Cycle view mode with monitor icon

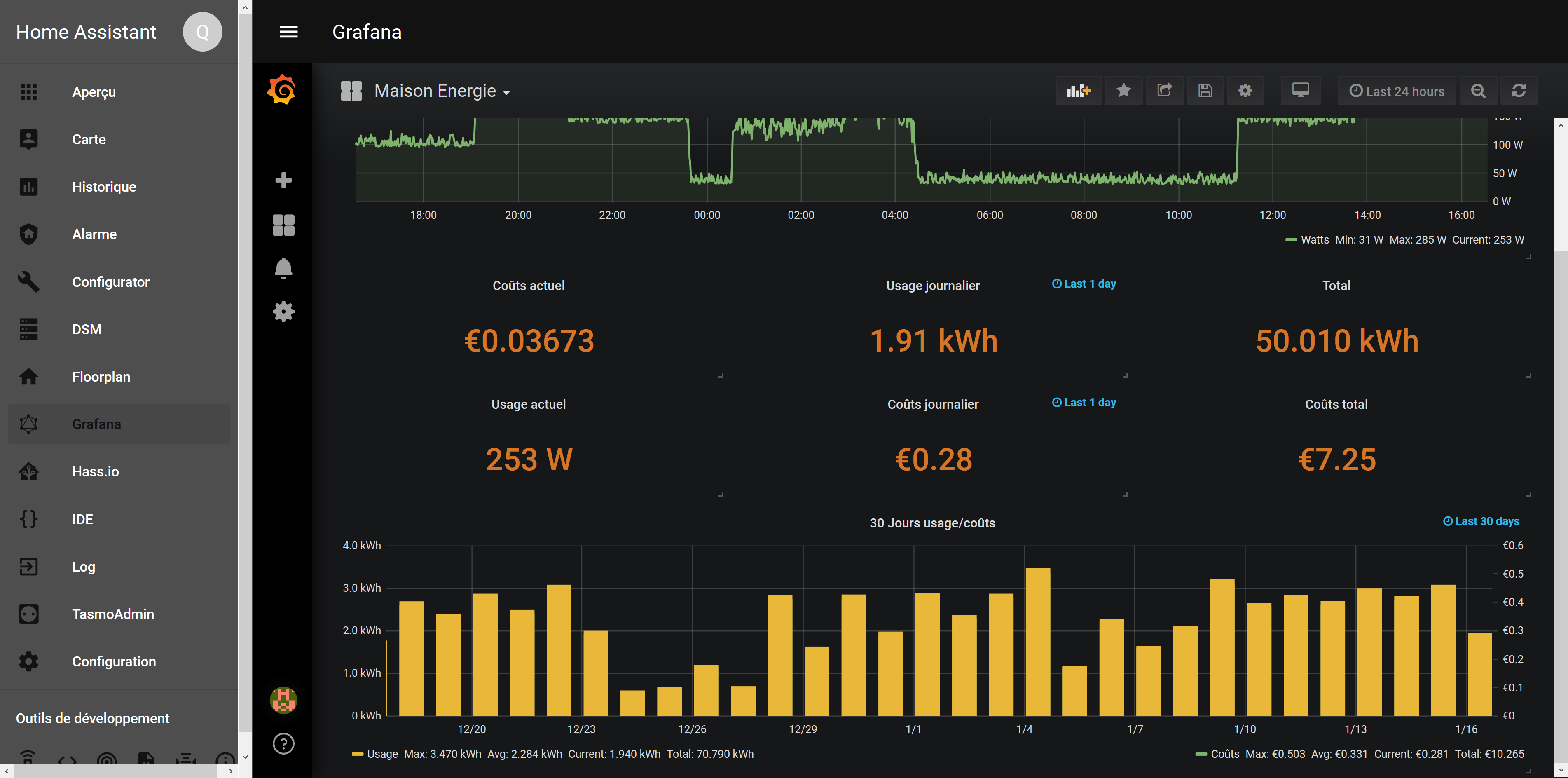point(1300,91)
